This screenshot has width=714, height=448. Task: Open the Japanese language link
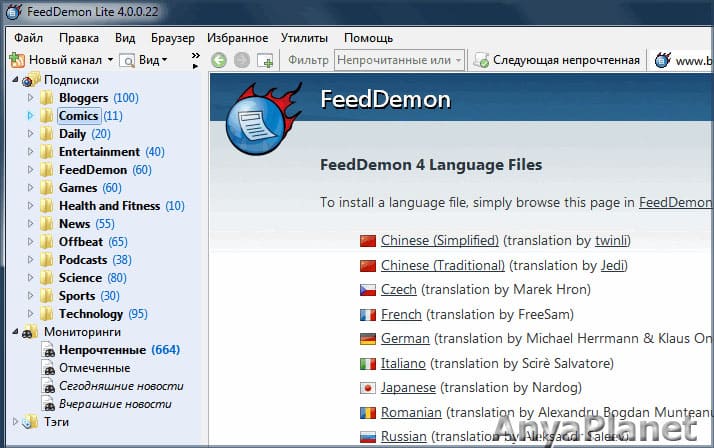point(408,388)
